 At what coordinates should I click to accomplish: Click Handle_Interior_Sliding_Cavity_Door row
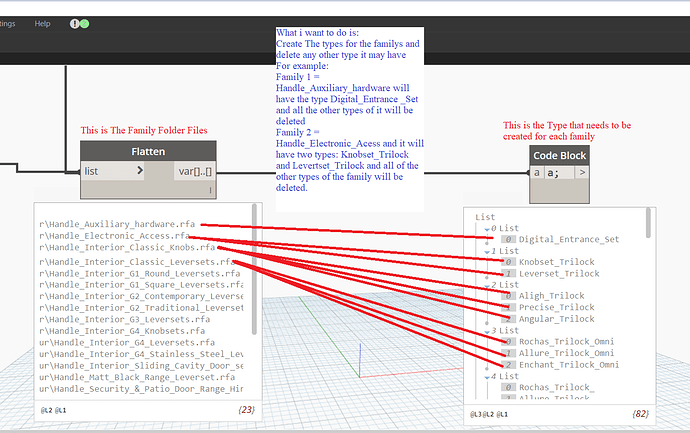pos(141,366)
